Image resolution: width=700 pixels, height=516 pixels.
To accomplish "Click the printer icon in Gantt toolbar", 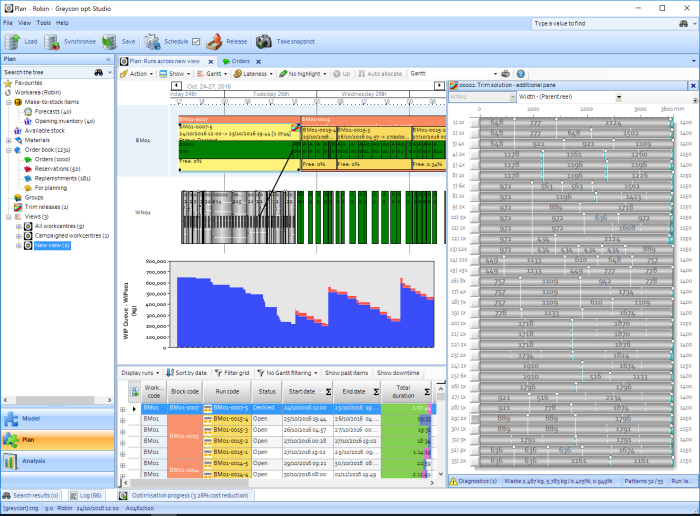I will (x=506, y=73).
